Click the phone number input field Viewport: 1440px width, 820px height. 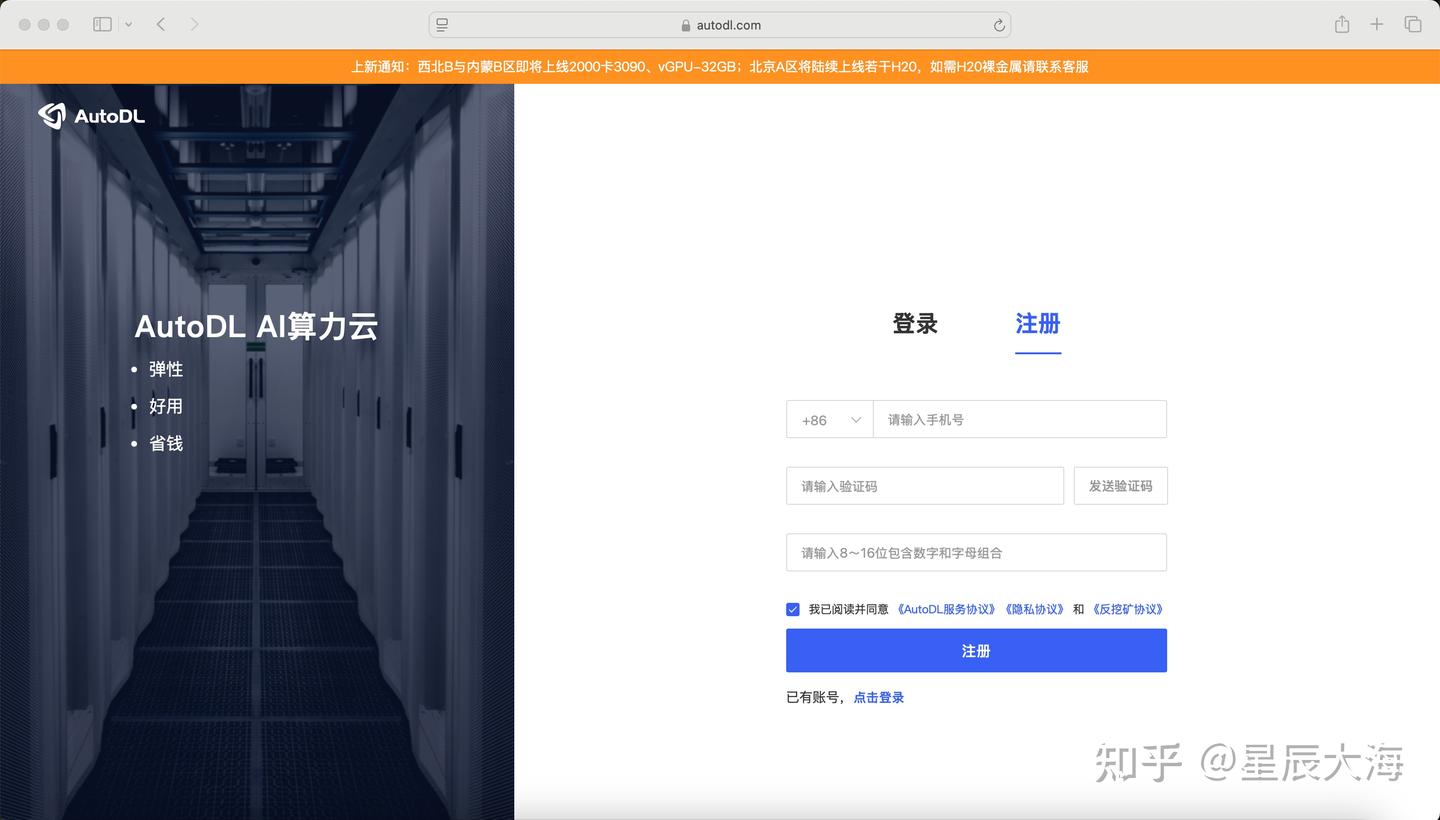1020,419
